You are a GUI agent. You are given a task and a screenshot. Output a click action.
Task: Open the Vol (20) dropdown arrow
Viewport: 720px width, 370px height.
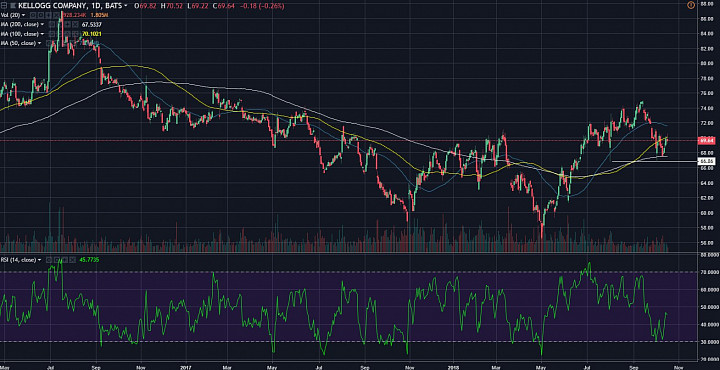[x=23, y=15]
